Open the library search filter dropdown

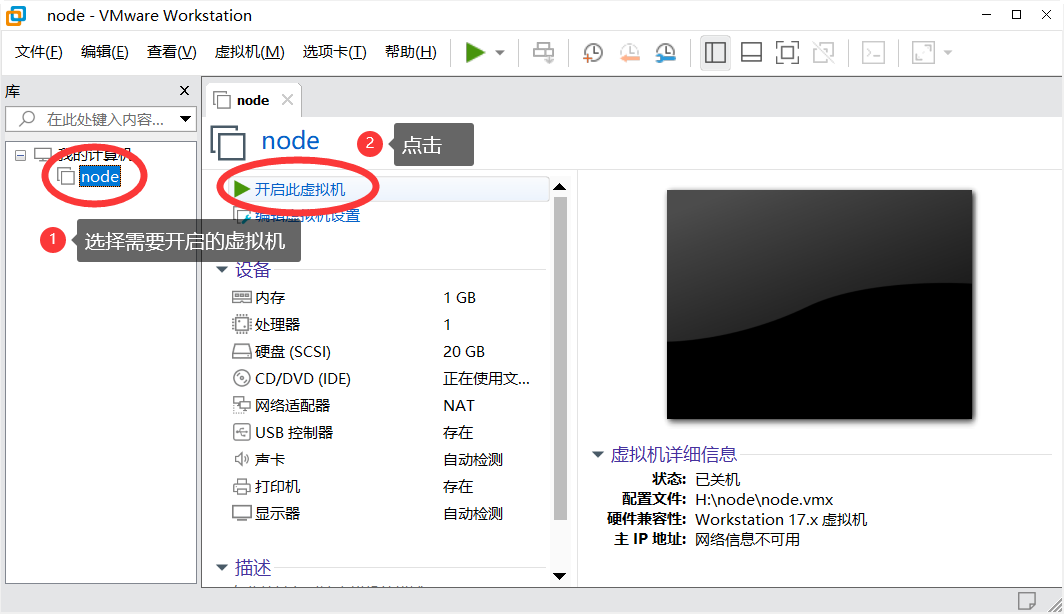(185, 119)
